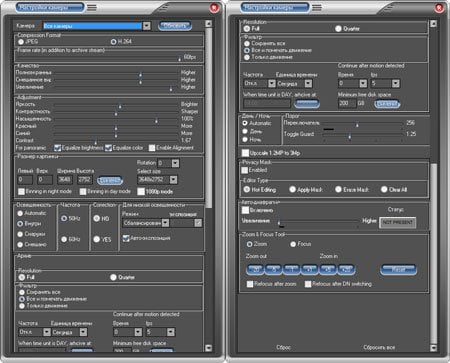Screen dimensions: 450x363
Task: Click the -20 zoom out button
Action: point(255,269)
